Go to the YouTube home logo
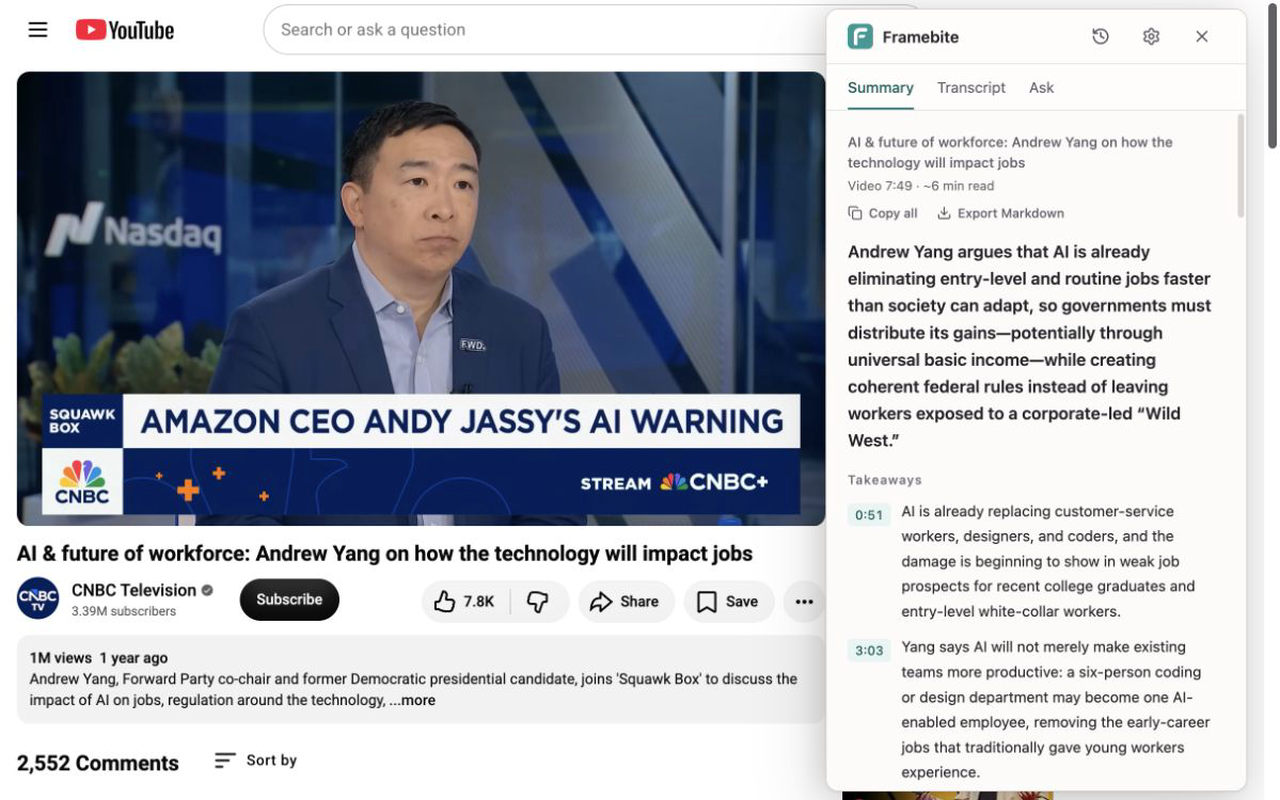Screen dimensions: 1280x800 coord(125,30)
